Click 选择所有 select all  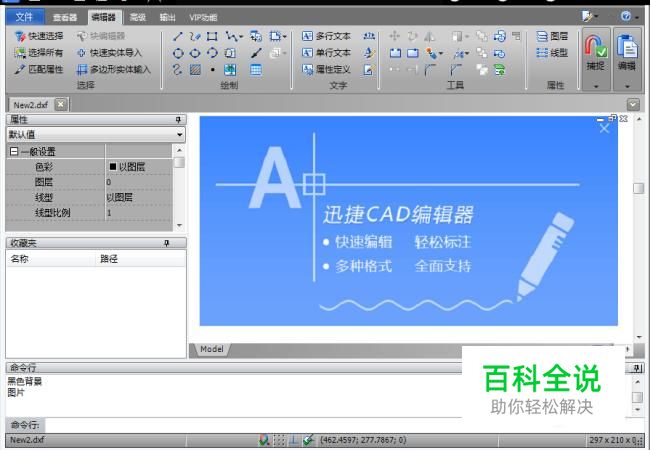tap(39, 53)
